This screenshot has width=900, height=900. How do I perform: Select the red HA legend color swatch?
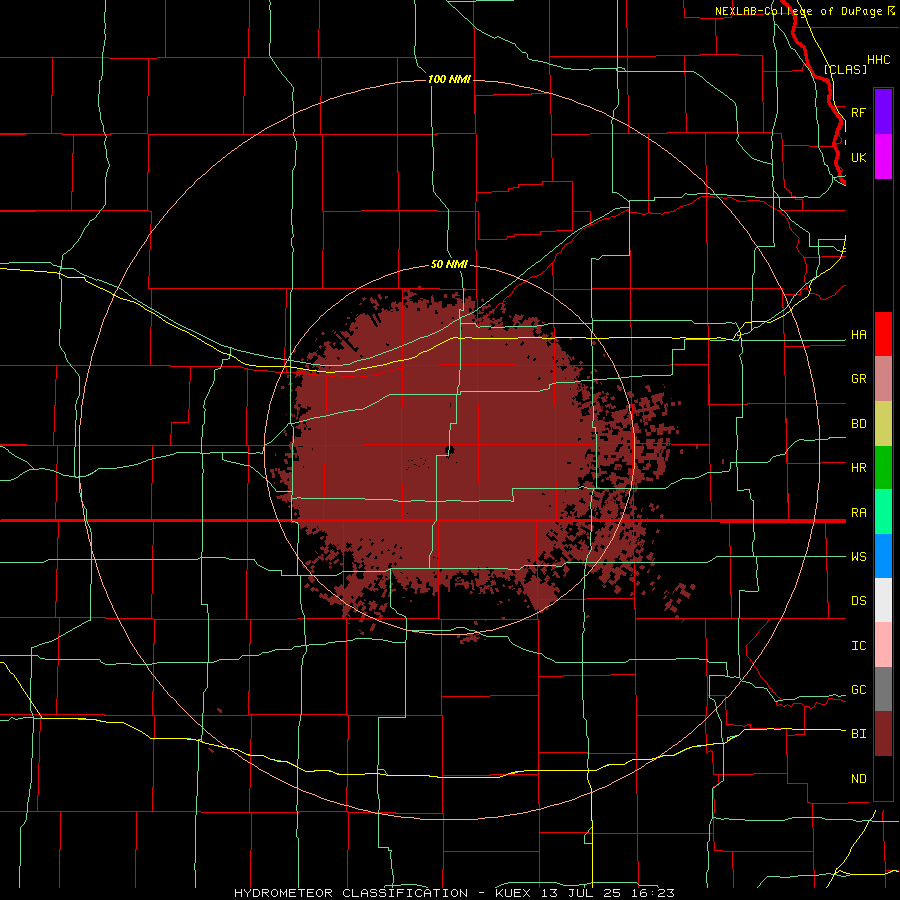883,334
